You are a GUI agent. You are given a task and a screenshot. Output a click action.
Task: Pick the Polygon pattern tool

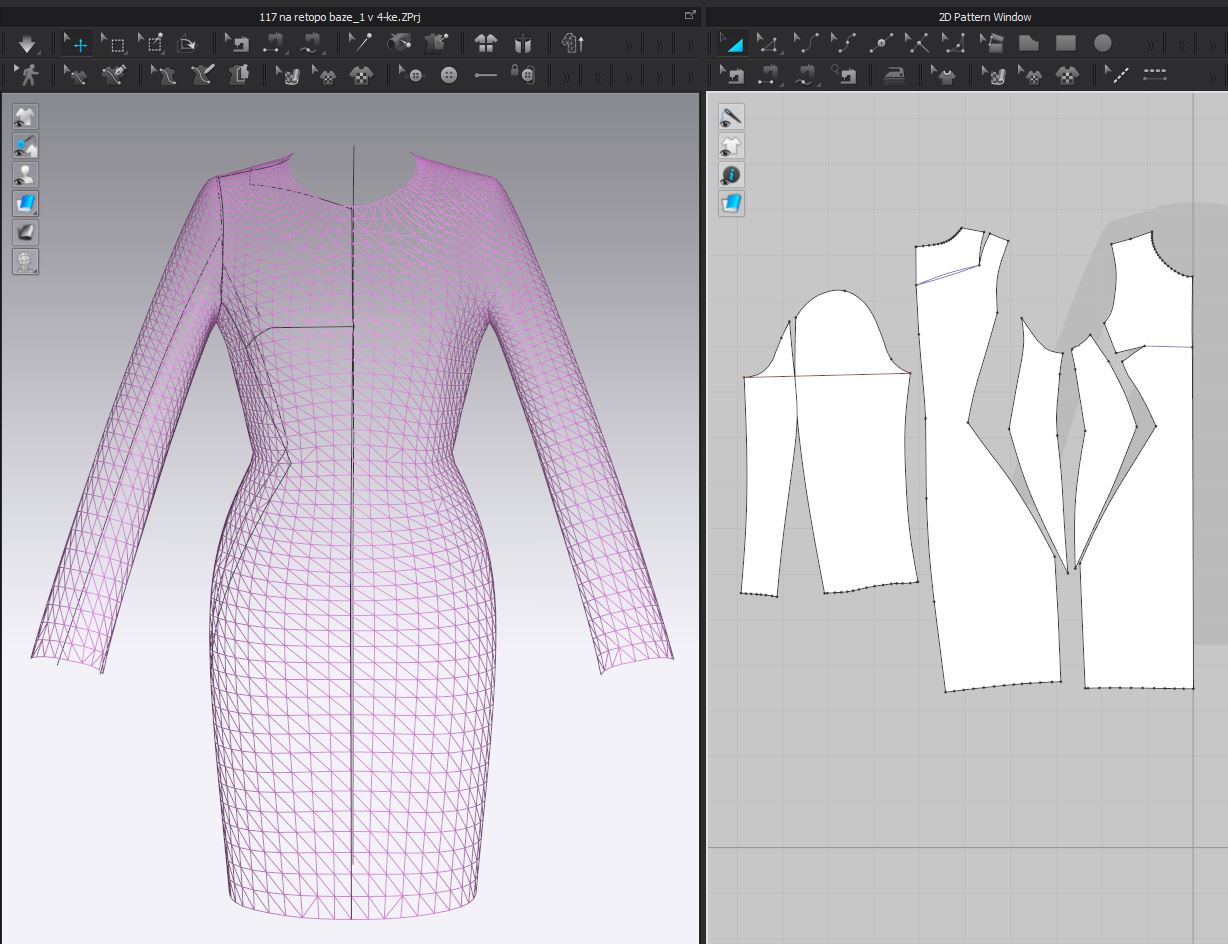click(1029, 44)
